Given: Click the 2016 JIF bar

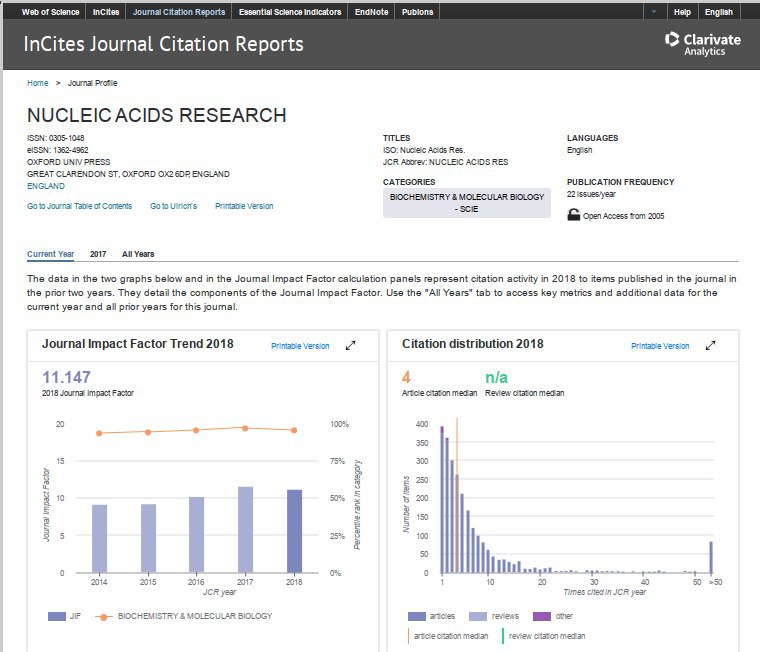Looking at the screenshot, I should pos(196,535).
